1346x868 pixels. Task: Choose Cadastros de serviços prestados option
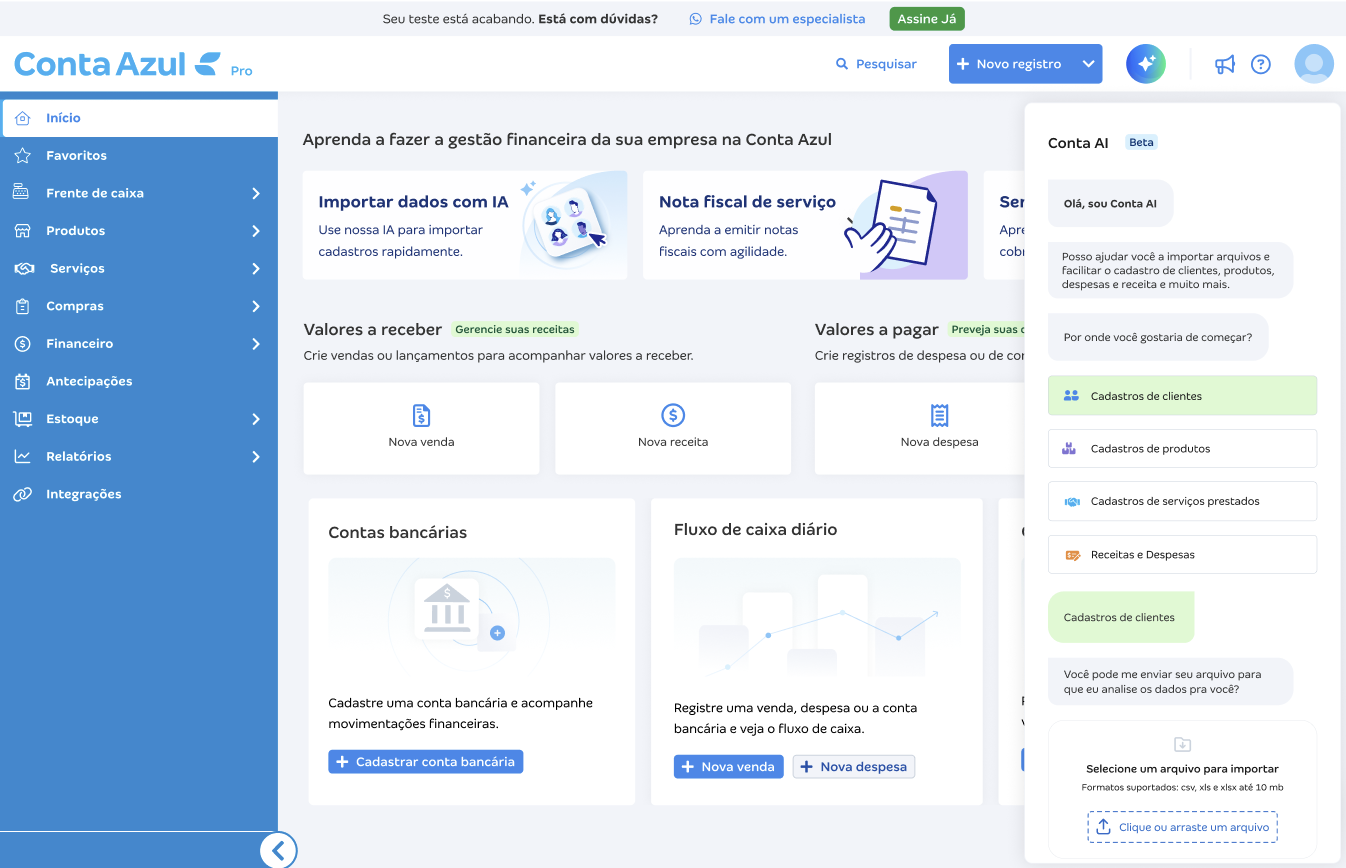pos(1182,501)
